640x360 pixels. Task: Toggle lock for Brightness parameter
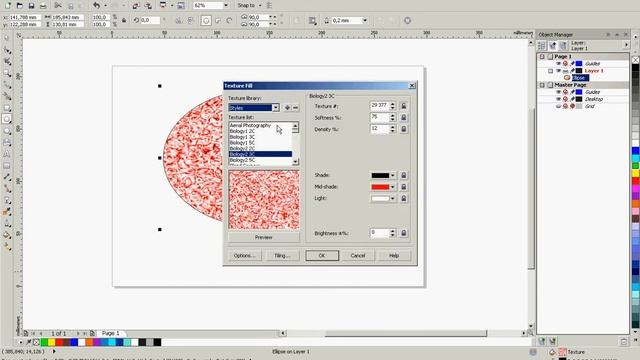404,233
